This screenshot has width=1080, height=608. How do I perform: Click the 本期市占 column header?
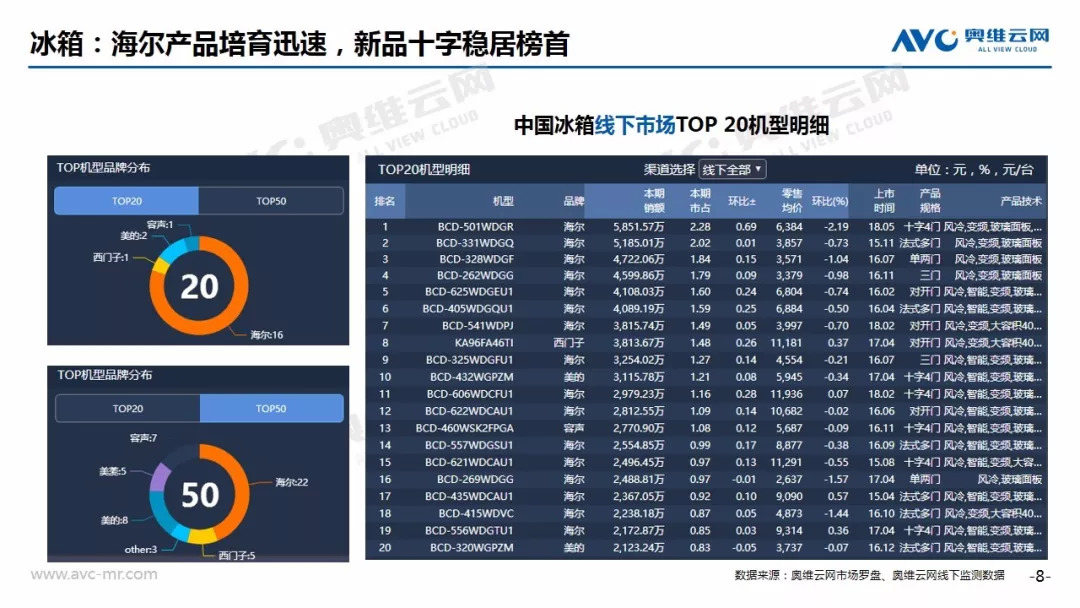(x=700, y=201)
